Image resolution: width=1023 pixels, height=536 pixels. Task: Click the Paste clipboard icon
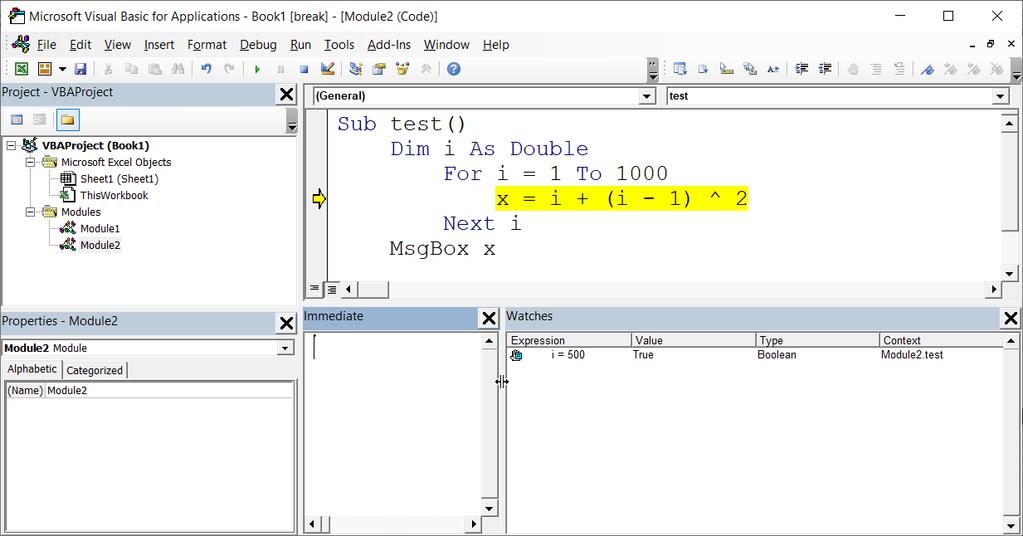click(155, 69)
